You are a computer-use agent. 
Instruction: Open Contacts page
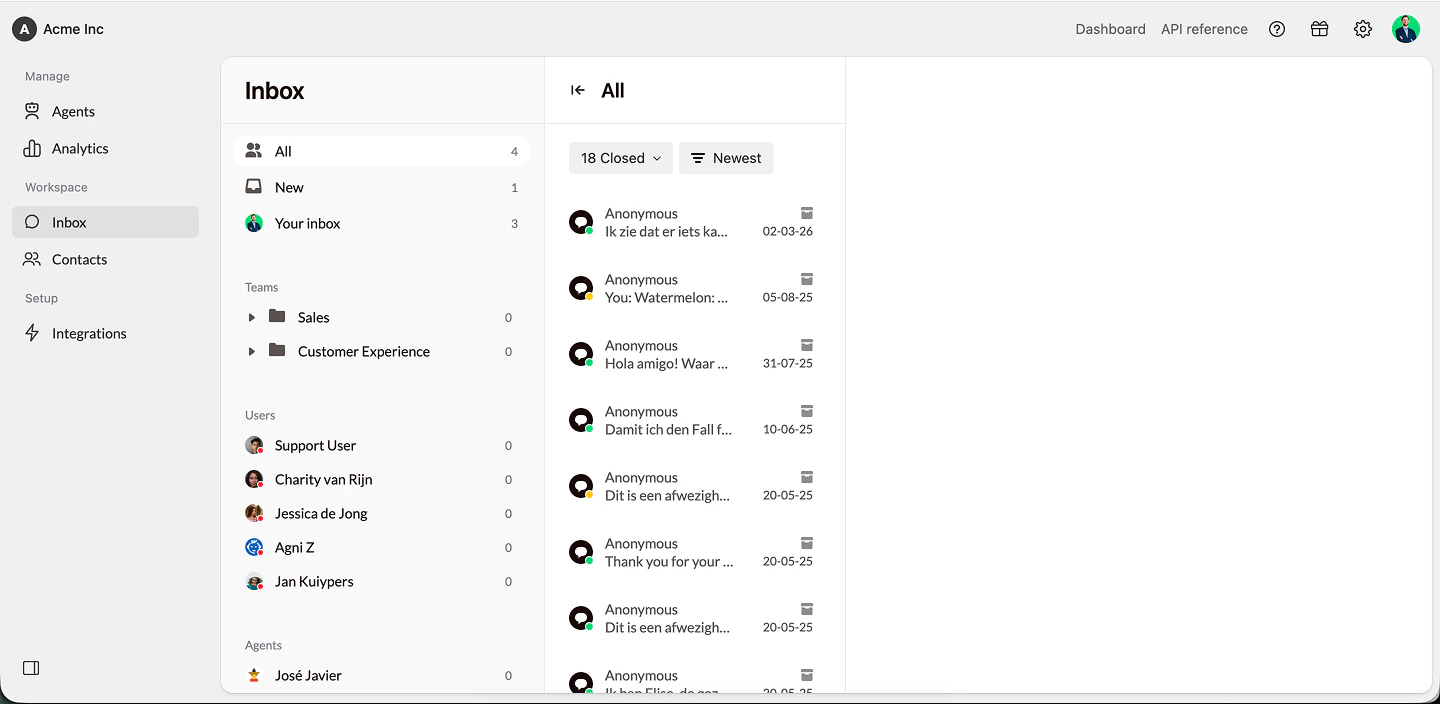click(x=105, y=259)
